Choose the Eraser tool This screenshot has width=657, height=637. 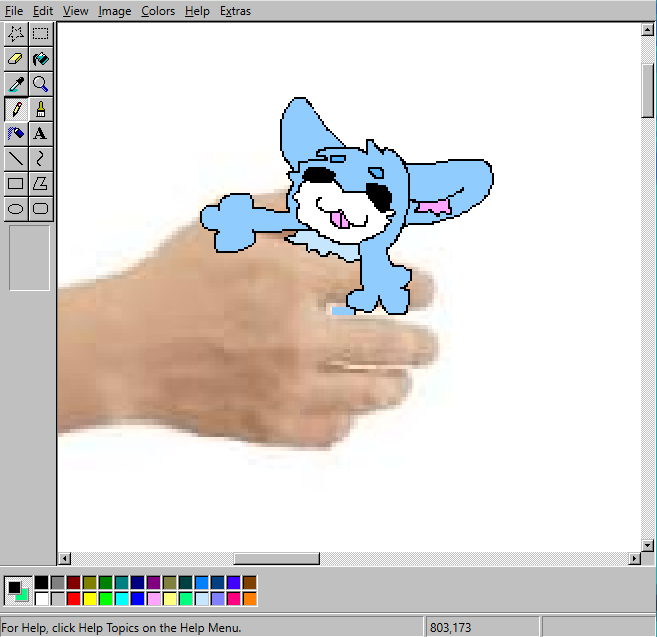pos(16,59)
